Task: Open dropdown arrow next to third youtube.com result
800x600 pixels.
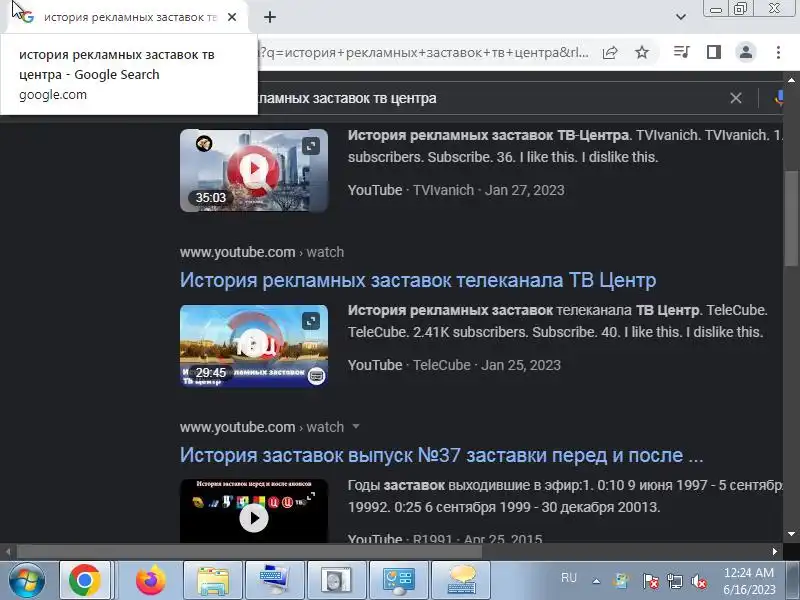Action: click(x=356, y=427)
